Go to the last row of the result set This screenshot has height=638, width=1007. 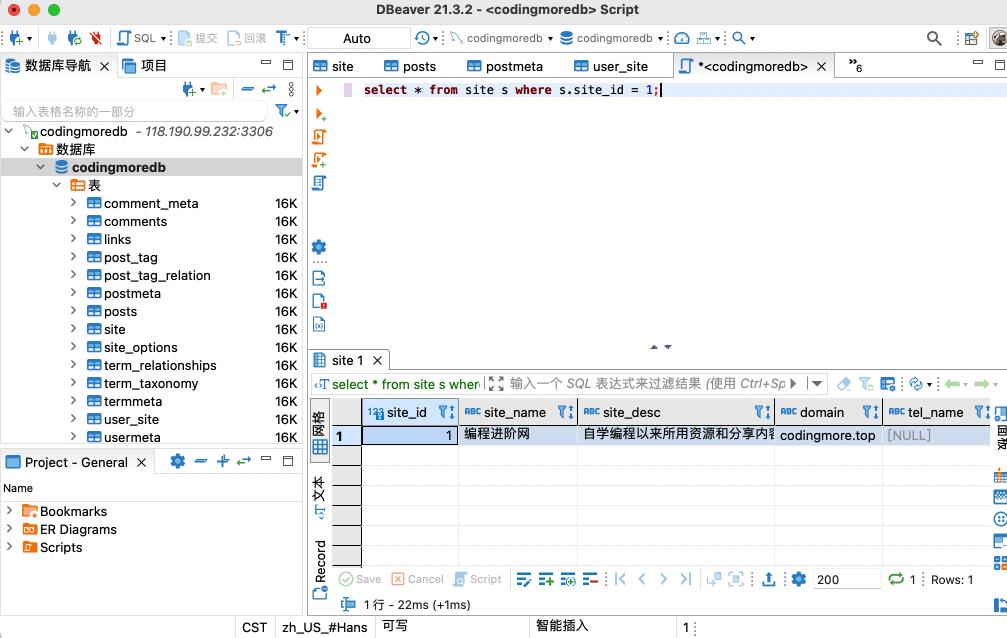(x=685, y=579)
